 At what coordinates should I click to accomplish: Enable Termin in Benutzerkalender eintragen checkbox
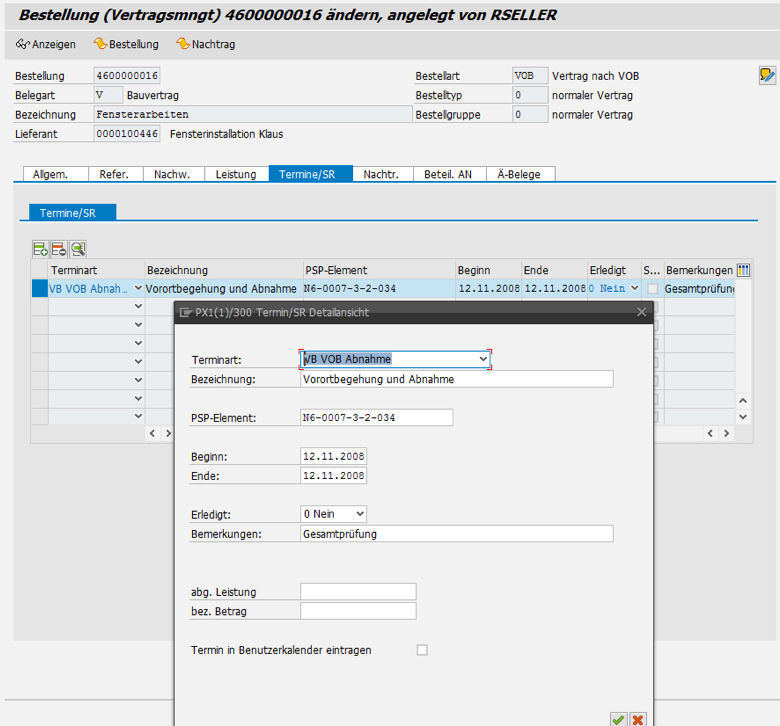pyautogui.click(x=422, y=650)
